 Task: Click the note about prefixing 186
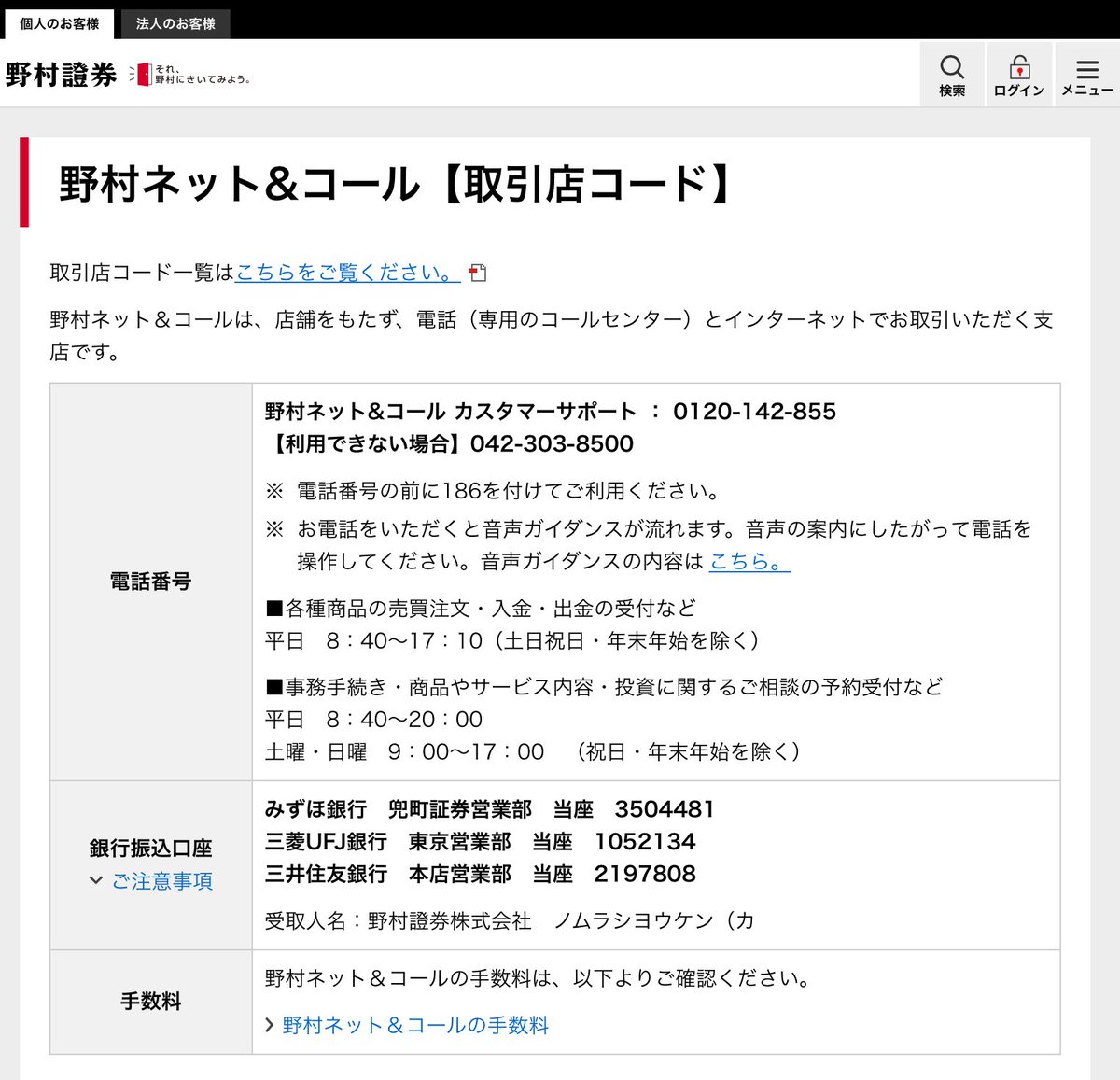tap(494, 491)
